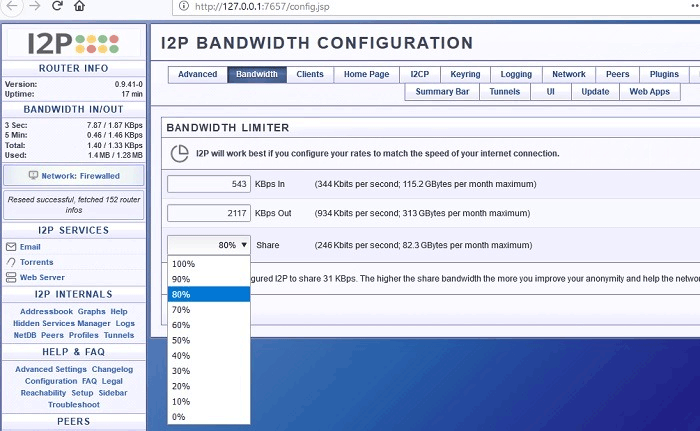Switch to the Clients tab
Viewport: 700px width, 431px height.
pyautogui.click(x=310, y=74)
